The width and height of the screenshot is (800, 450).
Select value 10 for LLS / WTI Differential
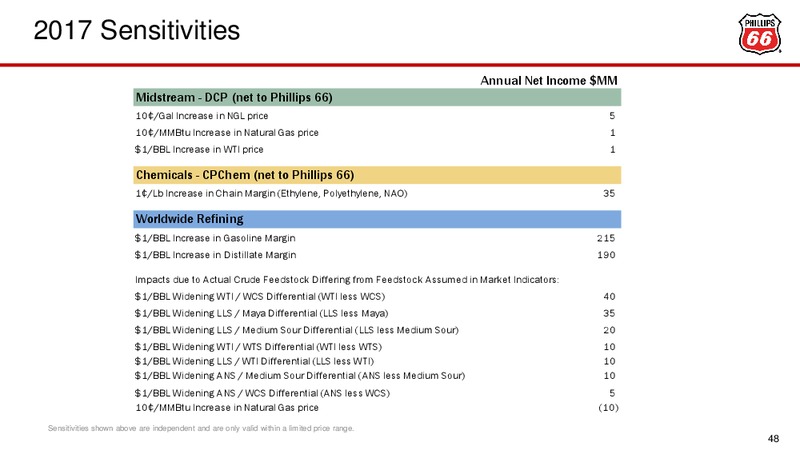(x=609, y=361)
